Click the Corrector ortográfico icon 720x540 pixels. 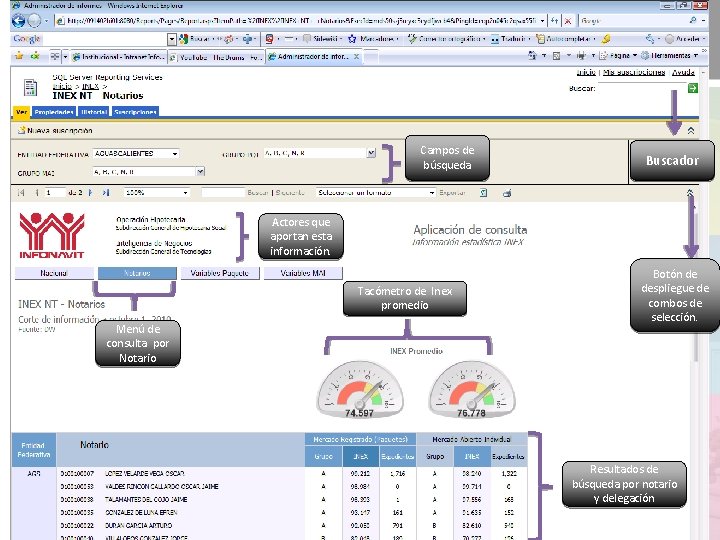tap(412, 39)
